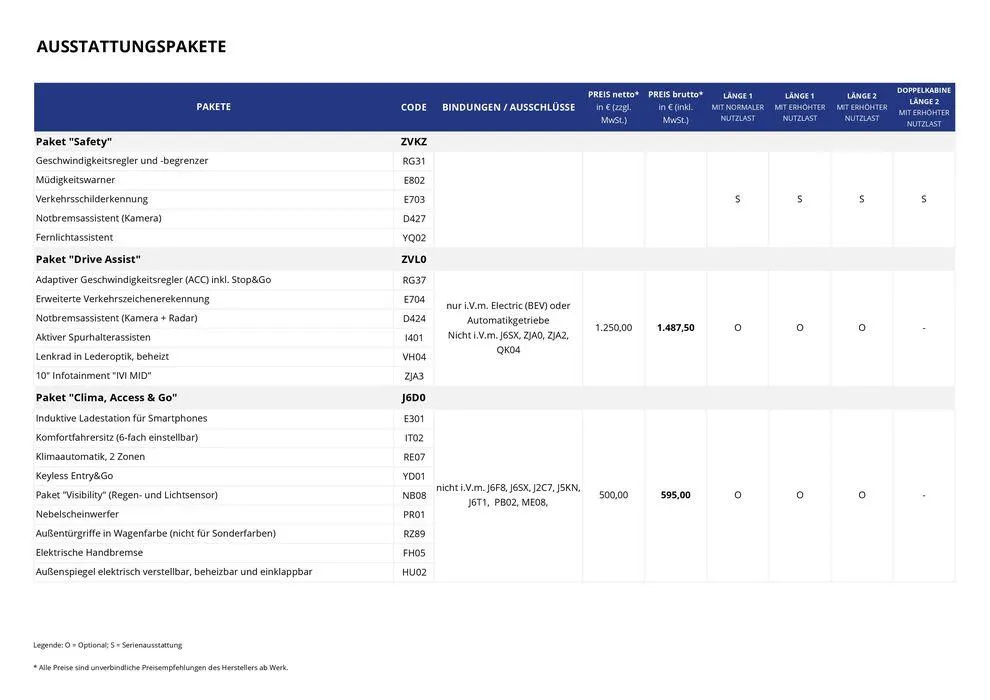This screenshot has width=990, height=700.
Task: Click the Keyless Entry&Go row
Action: pyautogui.click(x=75, y=476)
